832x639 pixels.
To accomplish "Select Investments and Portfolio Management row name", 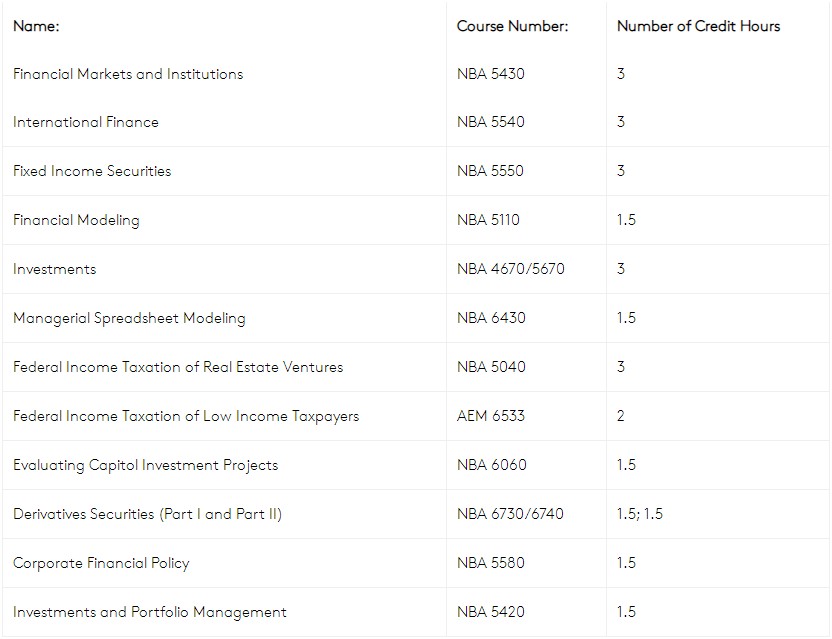I will click(x=149, y=612).
